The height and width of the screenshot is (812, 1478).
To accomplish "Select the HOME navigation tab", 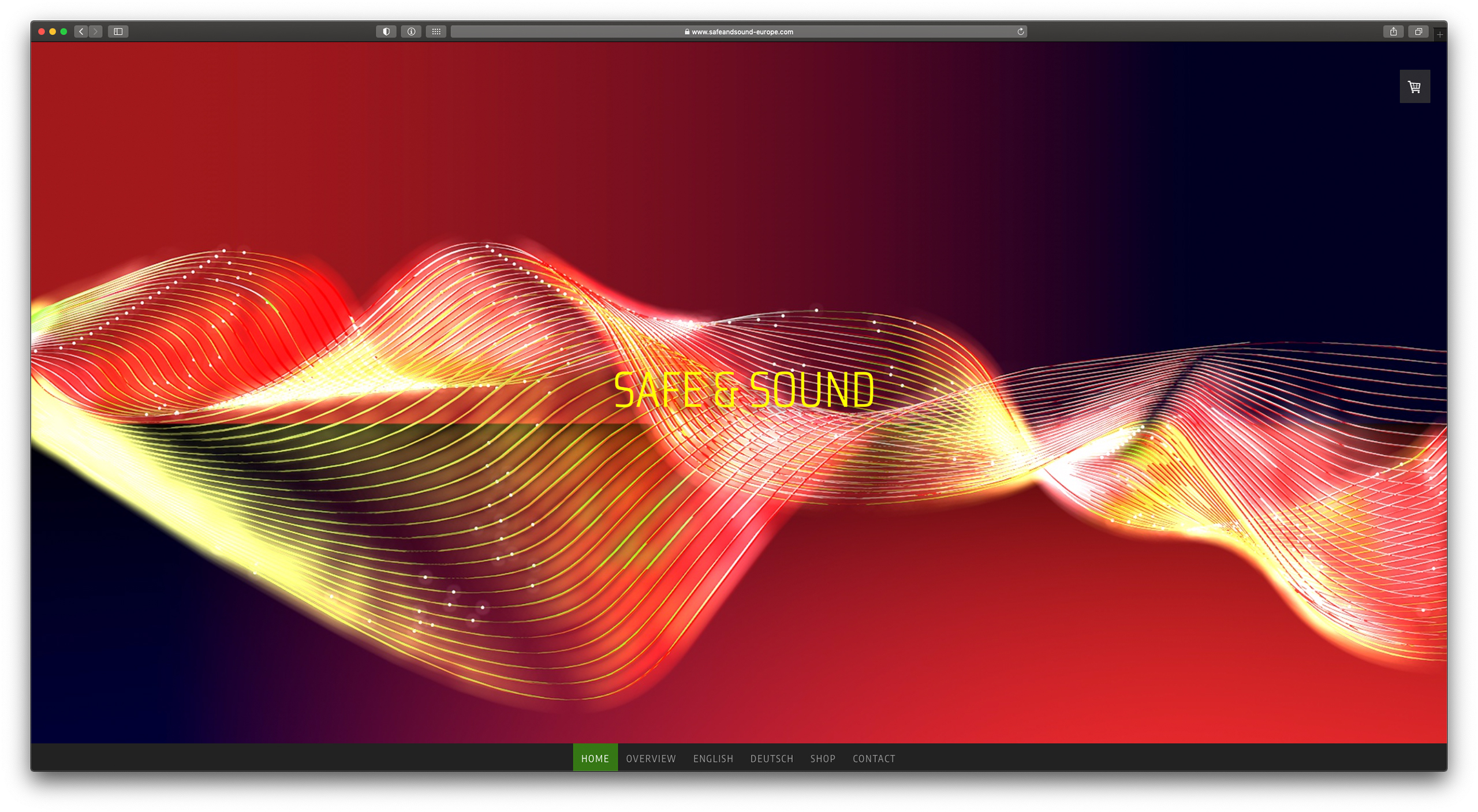I will click(595, 758).
